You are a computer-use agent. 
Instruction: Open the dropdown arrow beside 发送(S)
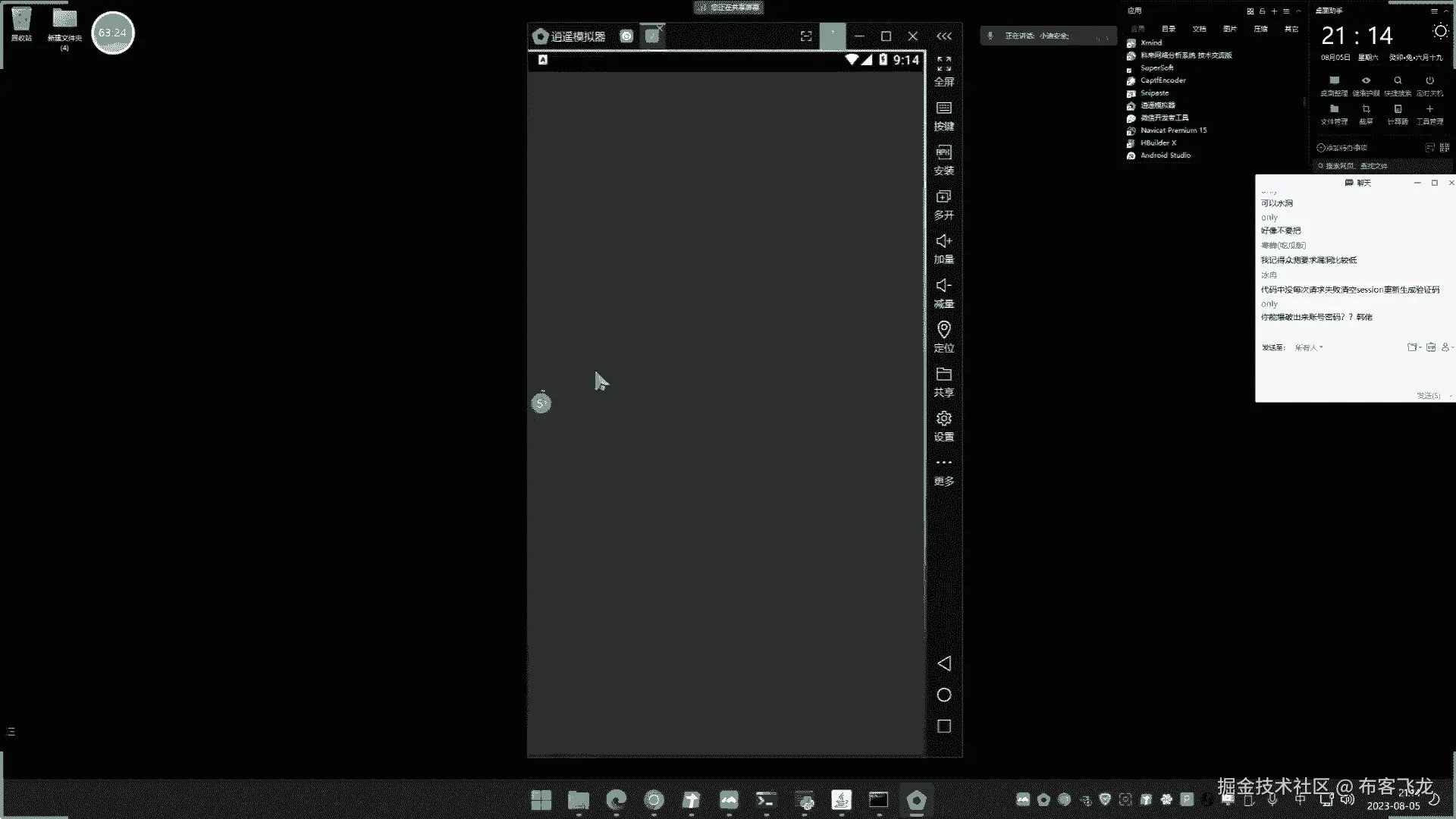1450,396
